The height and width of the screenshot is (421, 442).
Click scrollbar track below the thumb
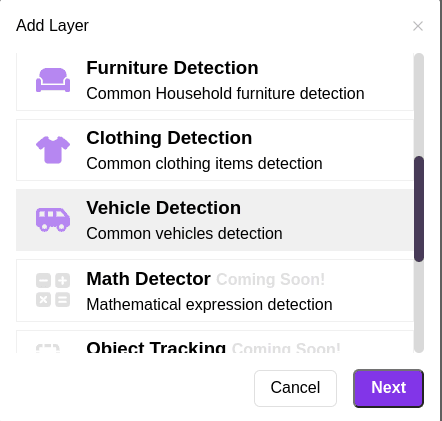point(419,307)
